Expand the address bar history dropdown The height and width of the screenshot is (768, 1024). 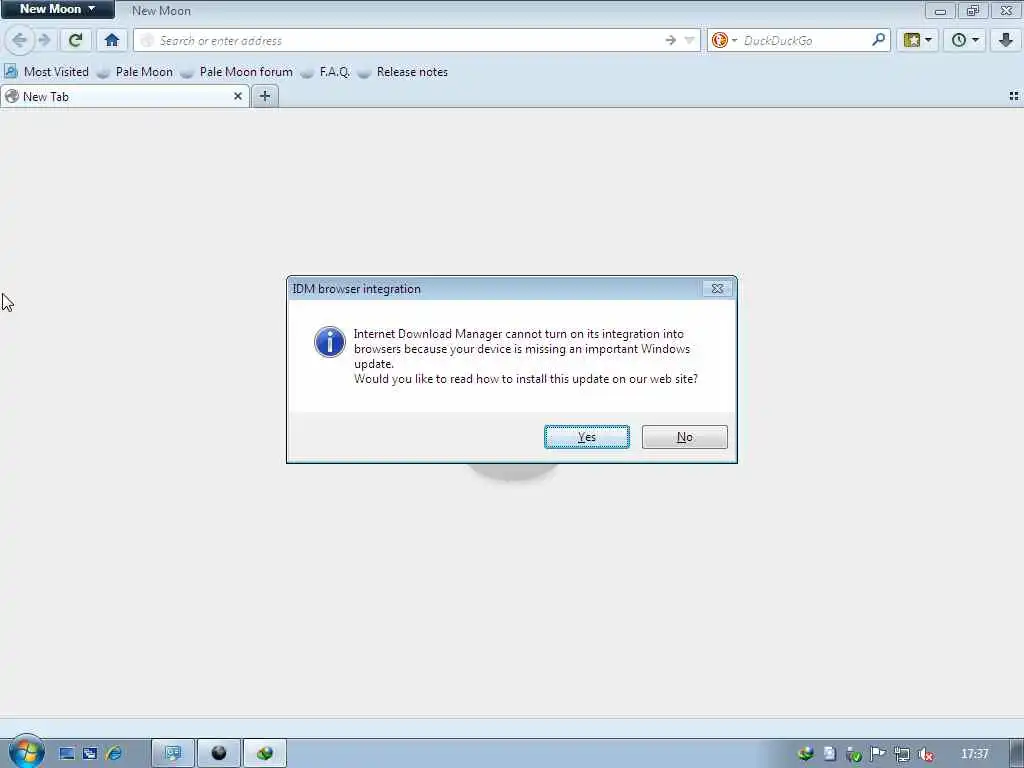point(690,40)
